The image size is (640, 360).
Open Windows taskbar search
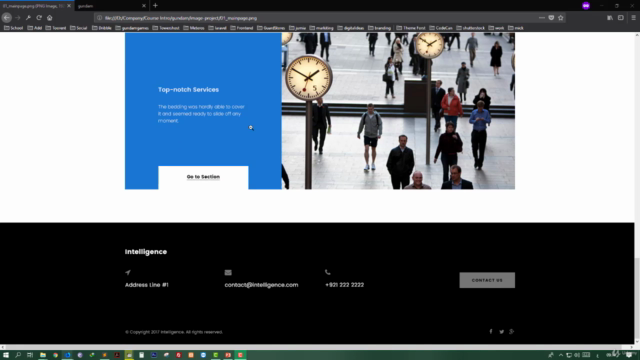click(18, 355)
